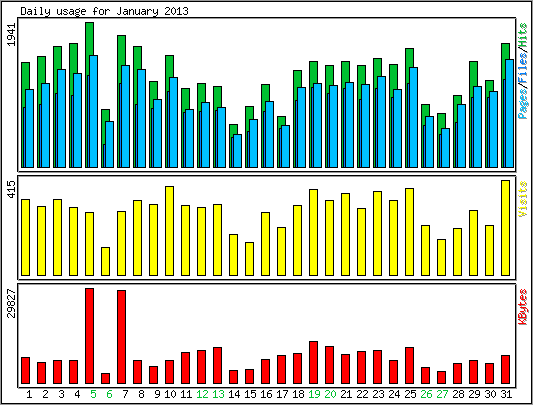
Task: Click the yellow Visits bar for day 31
Action: [505, 228]
